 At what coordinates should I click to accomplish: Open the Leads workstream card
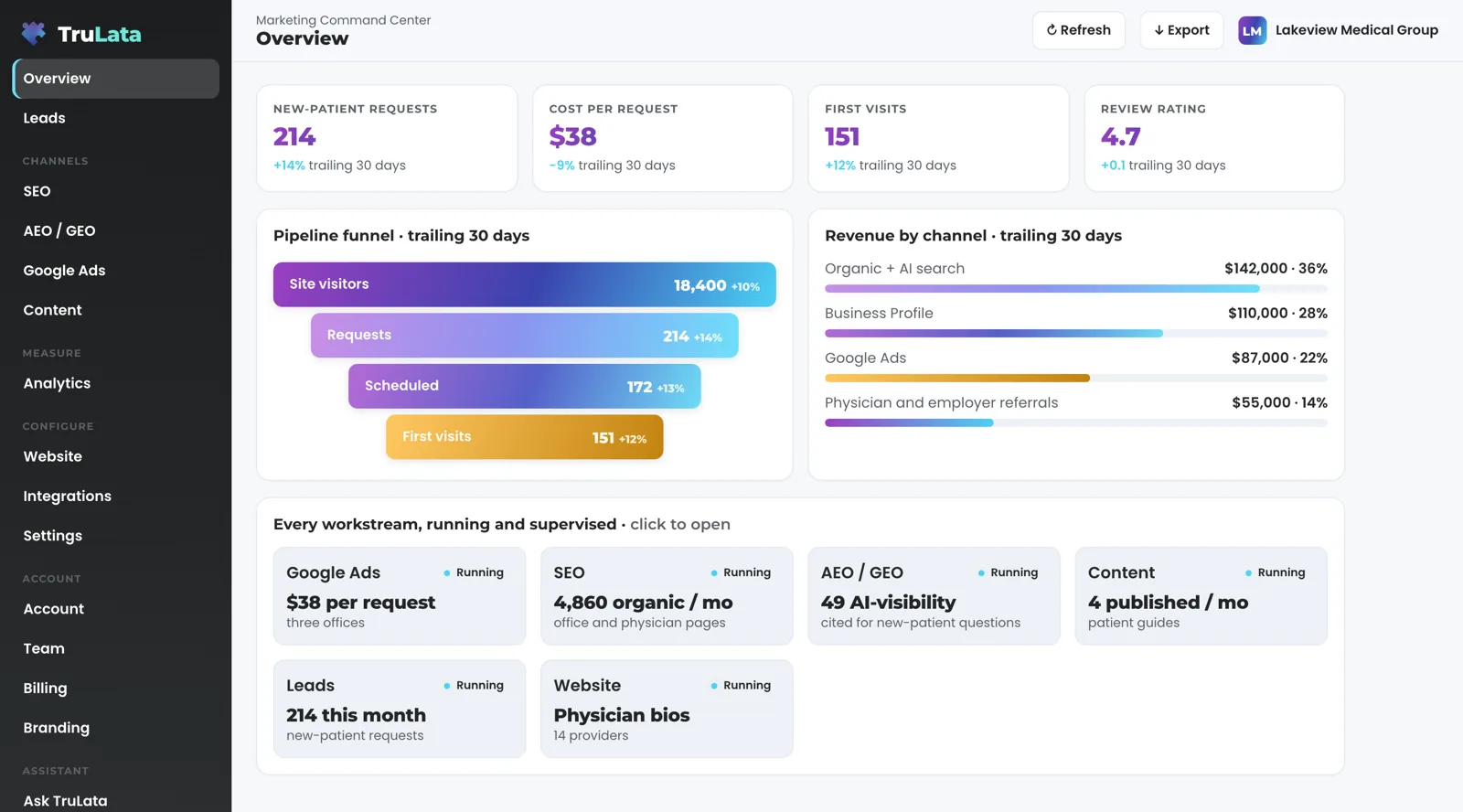pyautogui.click(x=400, y=709)
